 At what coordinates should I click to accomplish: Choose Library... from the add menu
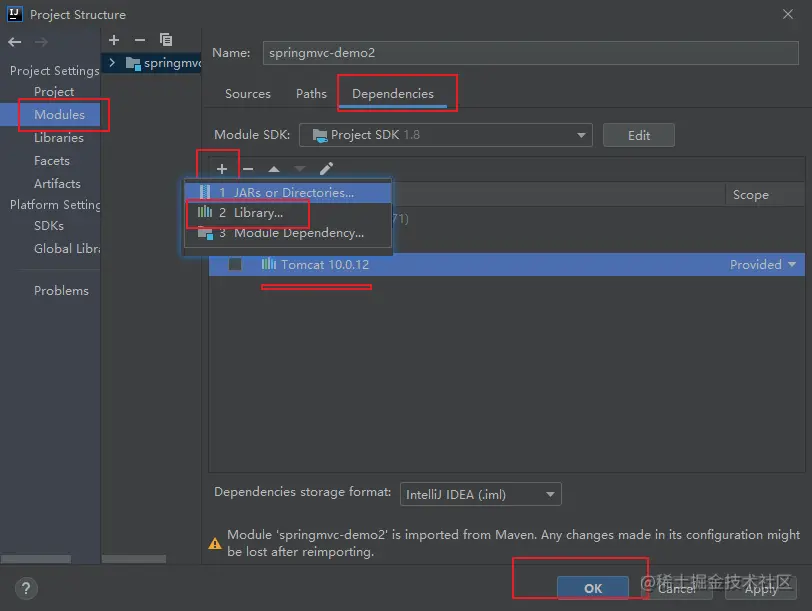(x=287, y=213)
